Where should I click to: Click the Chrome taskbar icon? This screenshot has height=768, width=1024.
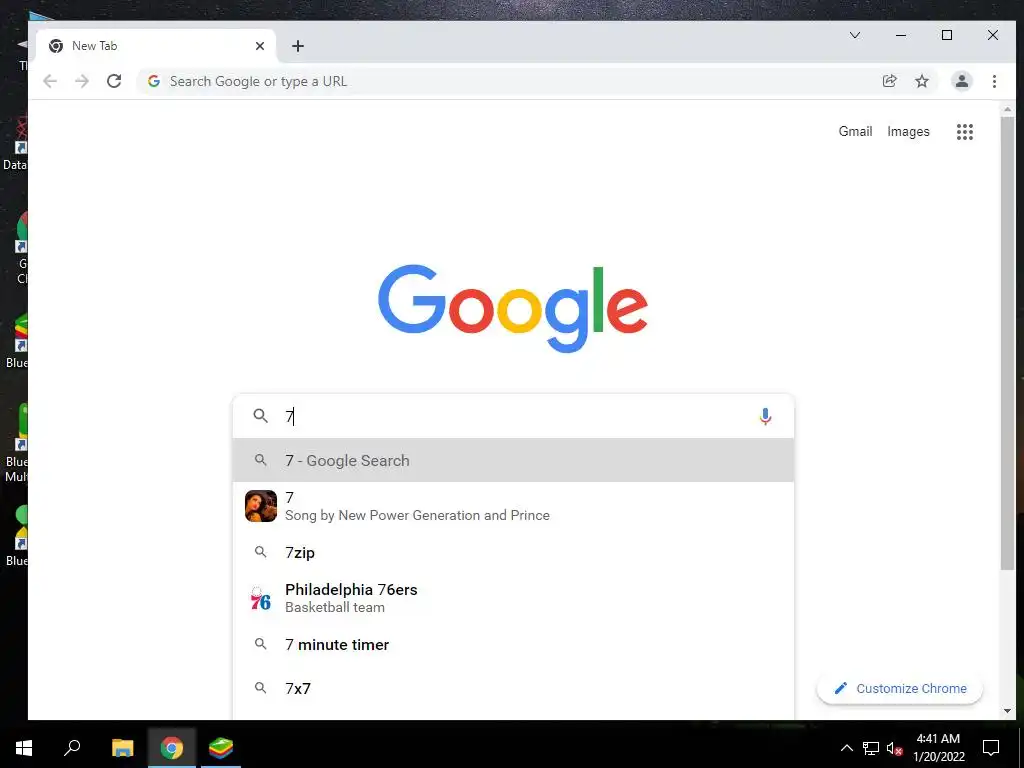172,748
